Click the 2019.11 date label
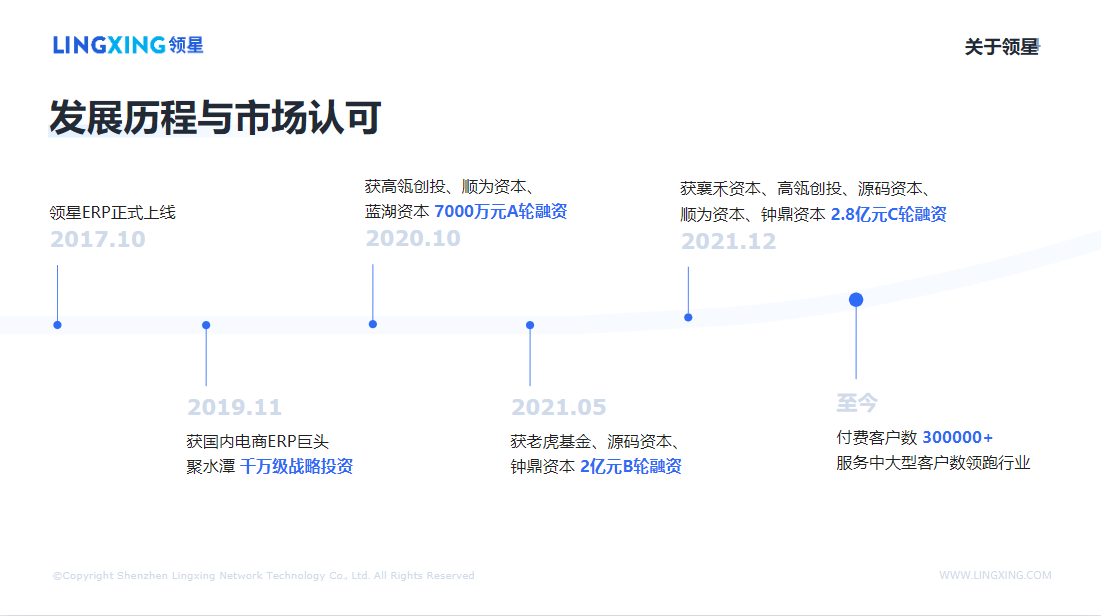This screenshot has height=616, width=1101. click(x=234, y=407)
